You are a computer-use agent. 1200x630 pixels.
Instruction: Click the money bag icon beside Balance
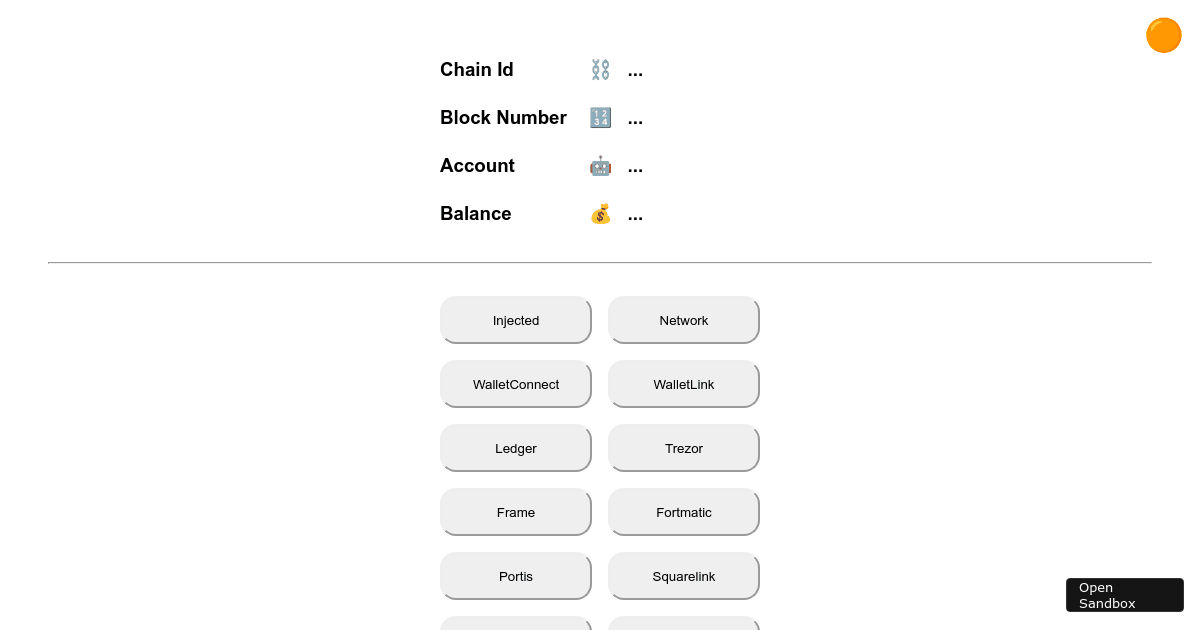(600, 213)
